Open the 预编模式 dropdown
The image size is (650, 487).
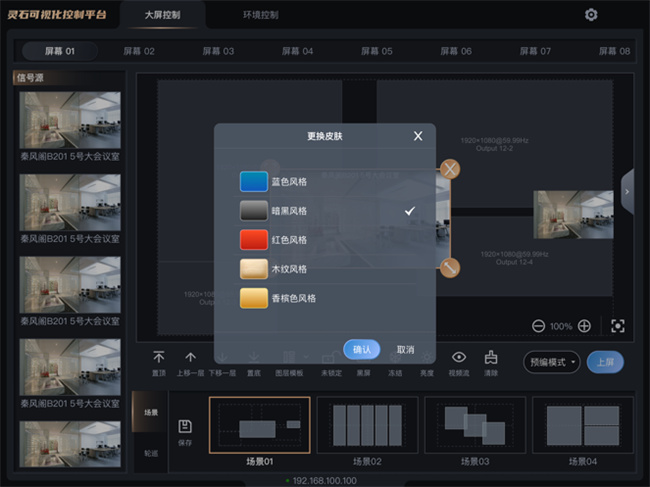point(552,362)
